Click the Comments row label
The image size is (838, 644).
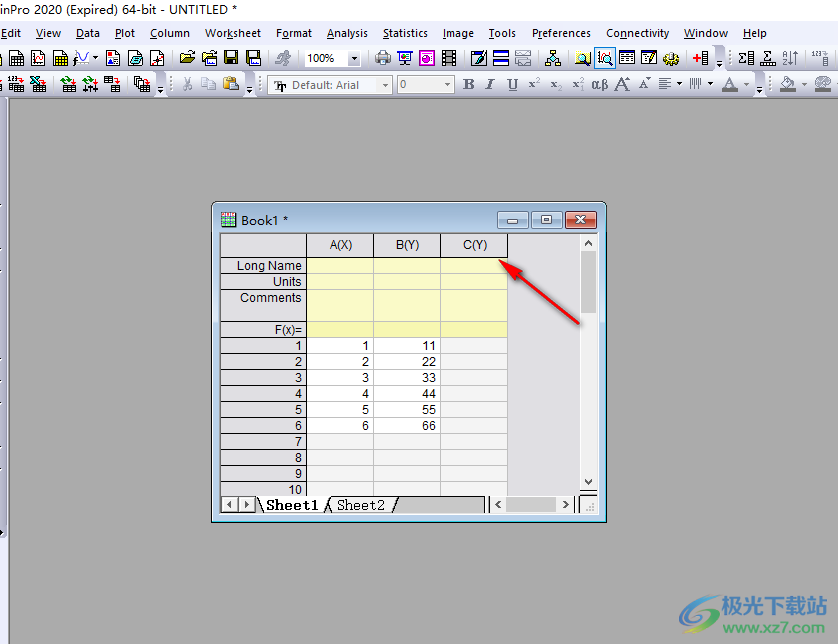point(263,306)
